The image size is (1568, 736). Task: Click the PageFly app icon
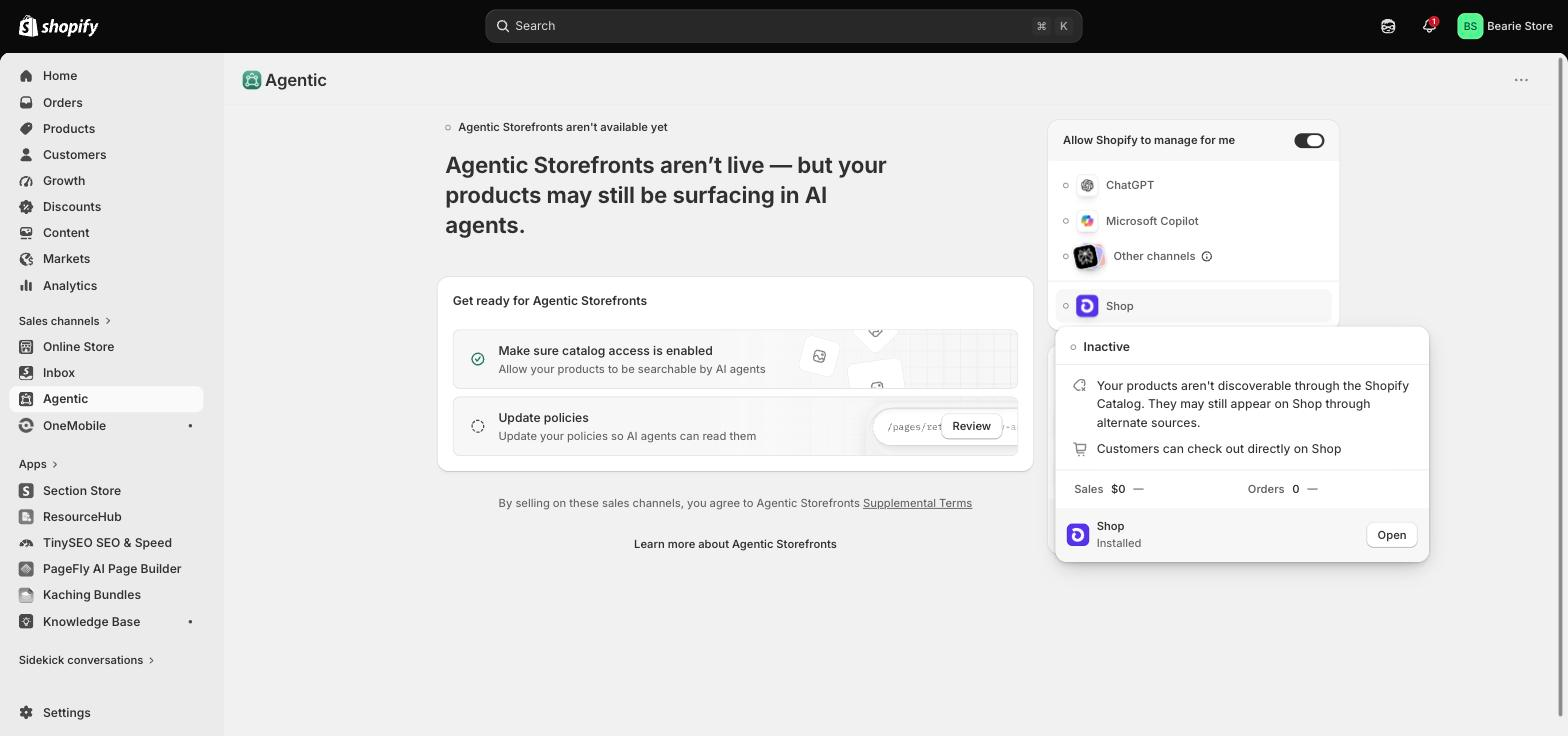(26, 568)
